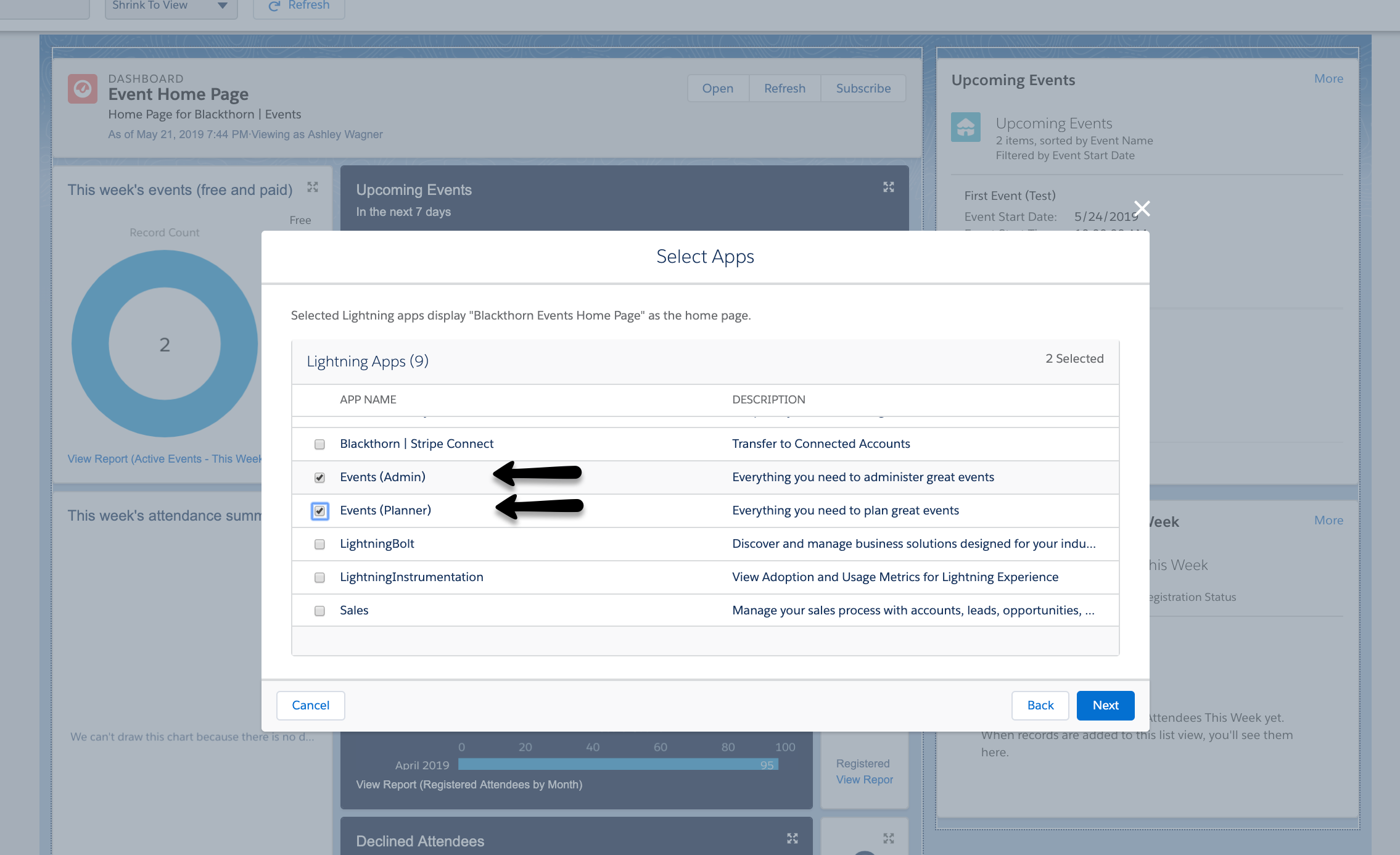Click the refresh icon in top toolbar

point(274,6)
